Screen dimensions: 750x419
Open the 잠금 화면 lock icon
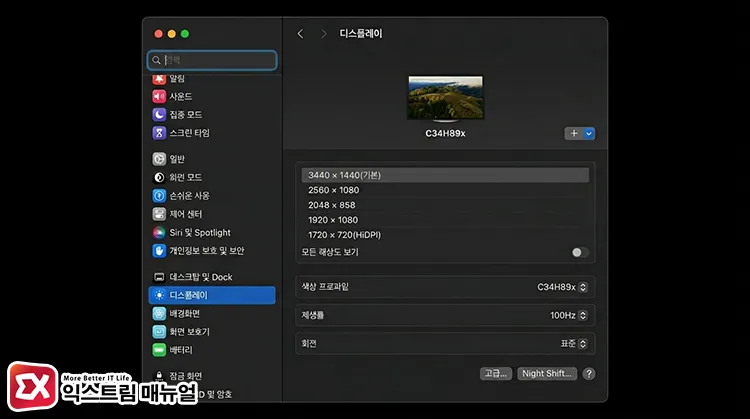tap(159, 376)
